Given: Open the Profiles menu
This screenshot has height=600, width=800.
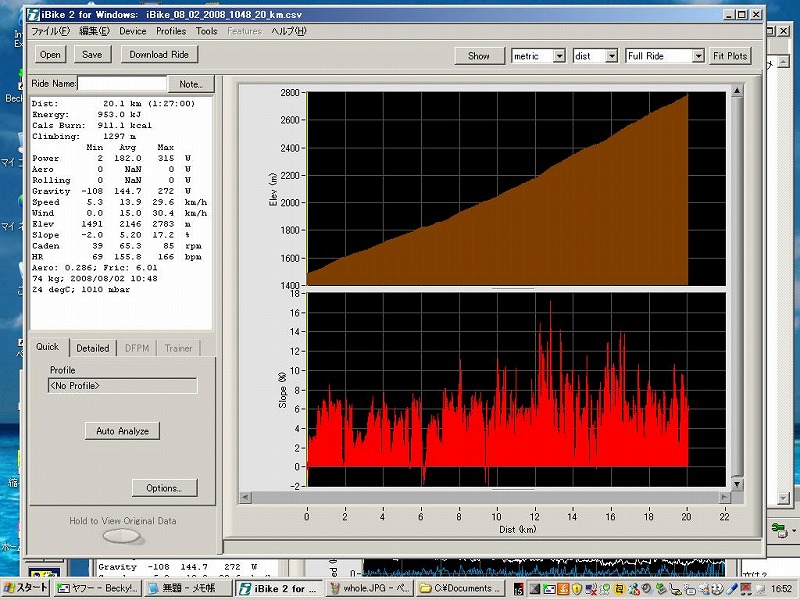Looking at the screenshot, I should coord(171,31).
